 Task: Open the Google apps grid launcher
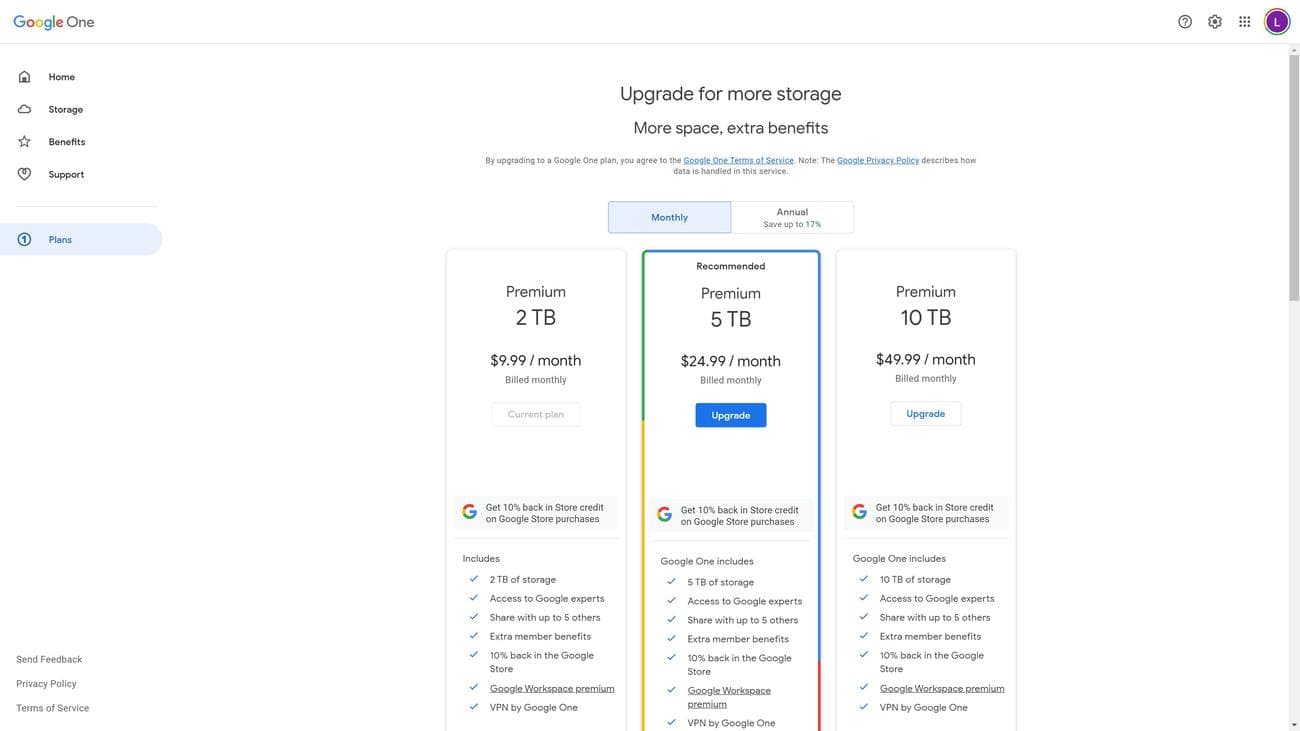click(1245, 22)
